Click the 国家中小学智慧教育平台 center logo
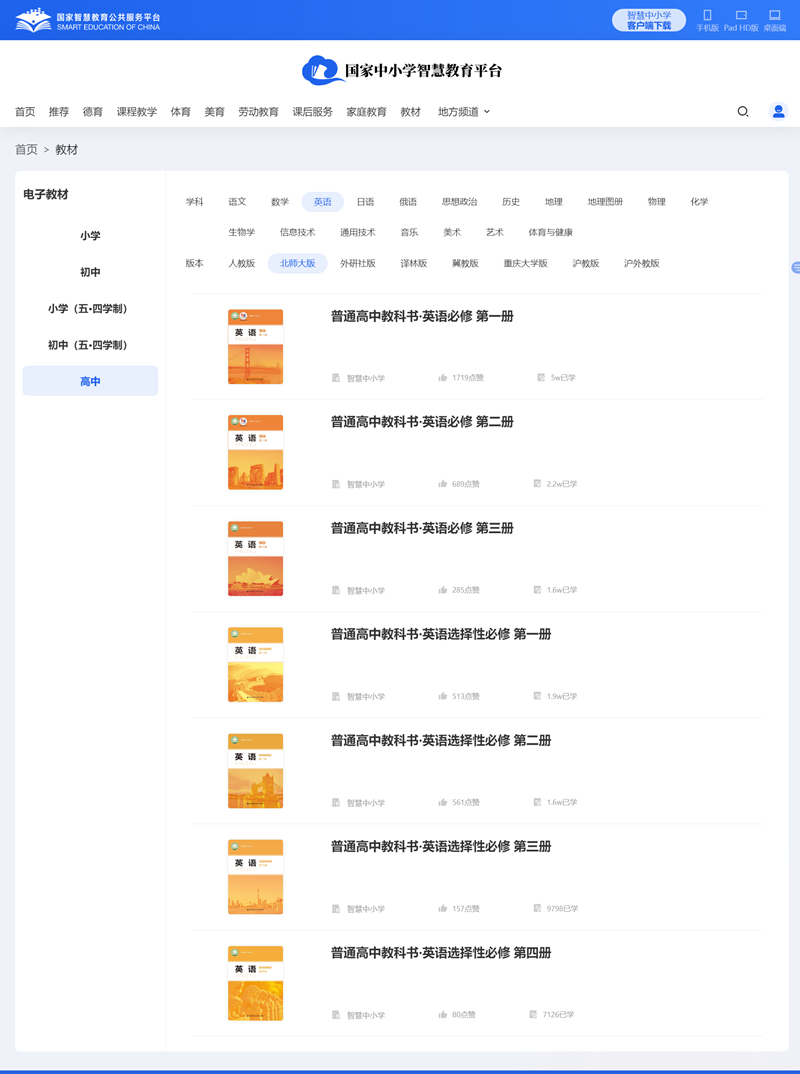 coord(400,70)
